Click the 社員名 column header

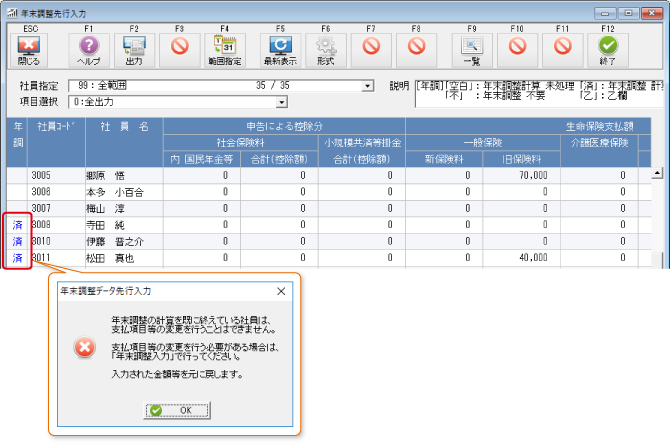point(123,126)
